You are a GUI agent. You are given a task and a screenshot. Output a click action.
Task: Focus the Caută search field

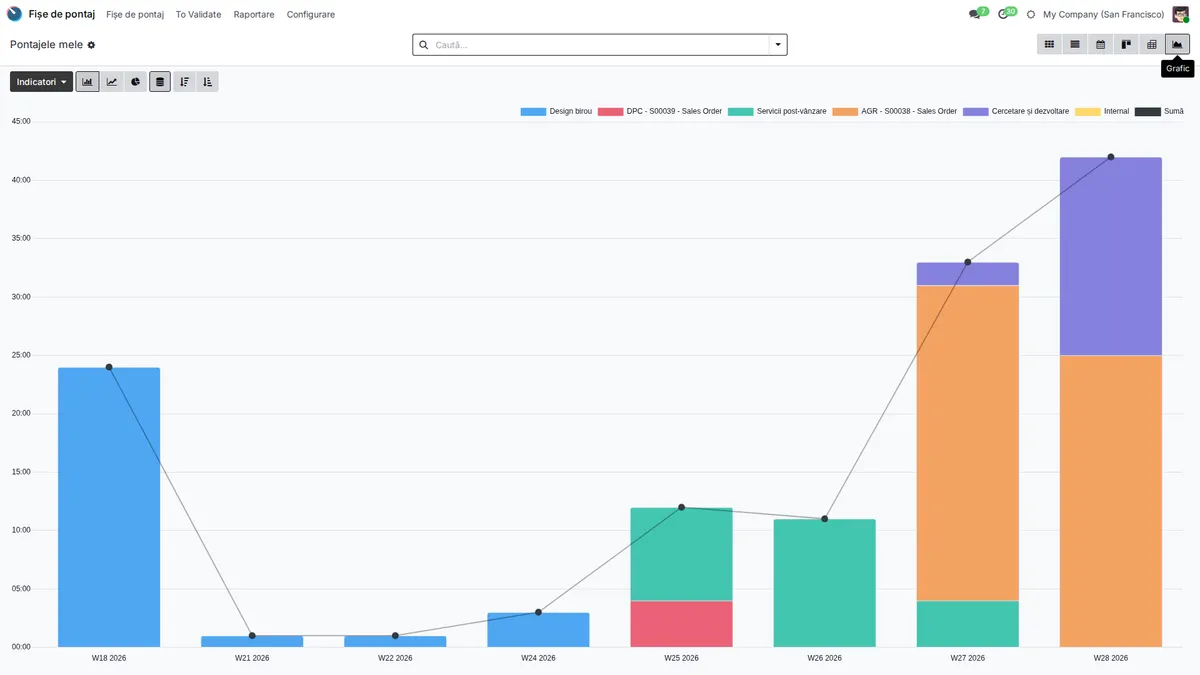tap(600, 45)
